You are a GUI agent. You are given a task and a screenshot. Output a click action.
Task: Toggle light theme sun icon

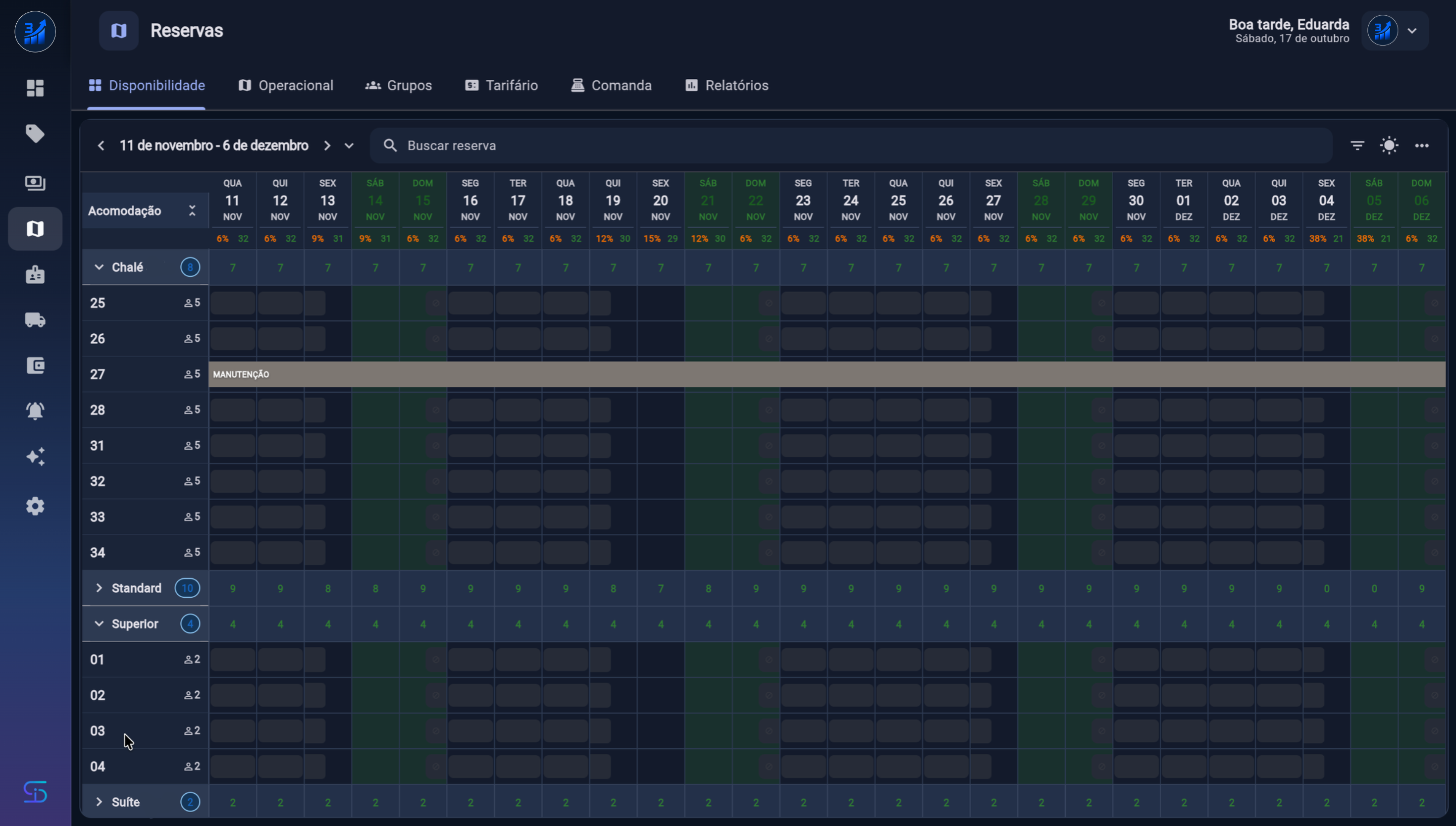click(1389, 146)
